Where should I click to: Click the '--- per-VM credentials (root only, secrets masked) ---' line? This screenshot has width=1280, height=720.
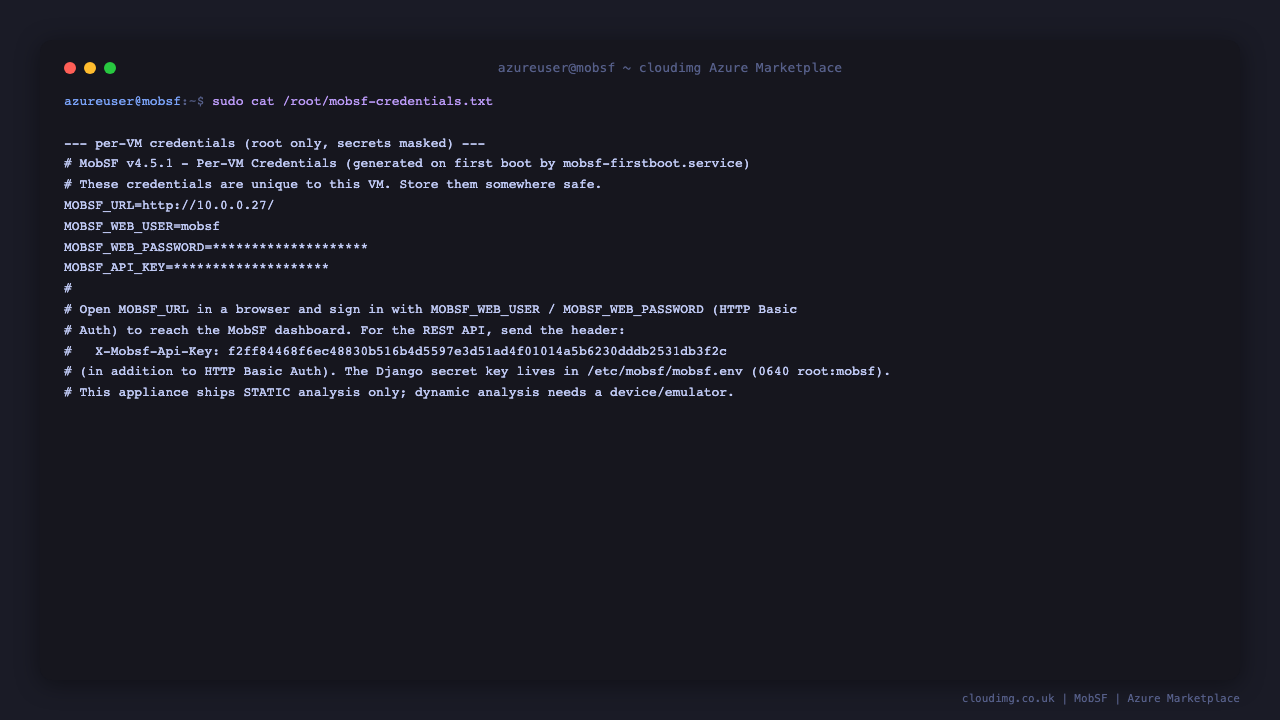pos(274,143)
